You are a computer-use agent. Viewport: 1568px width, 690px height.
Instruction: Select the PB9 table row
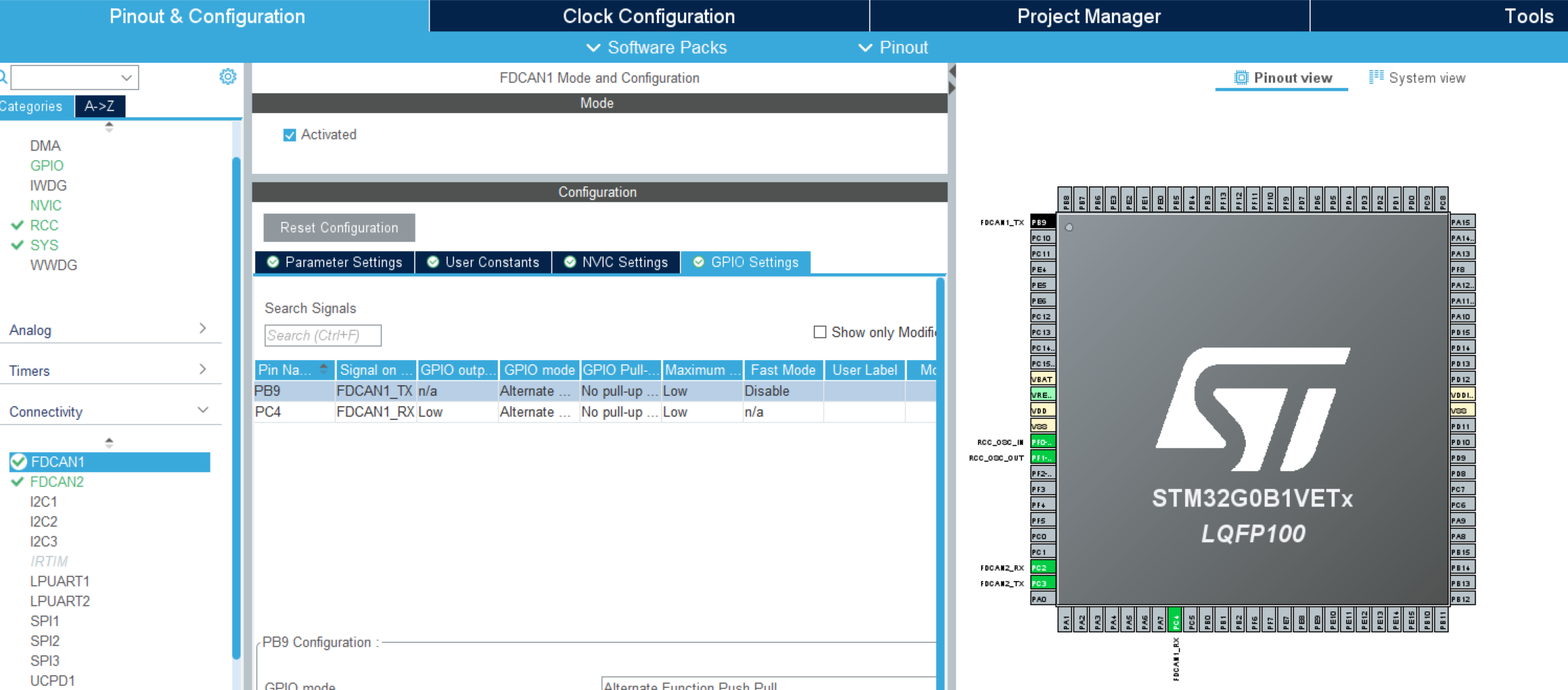point(595,391)
